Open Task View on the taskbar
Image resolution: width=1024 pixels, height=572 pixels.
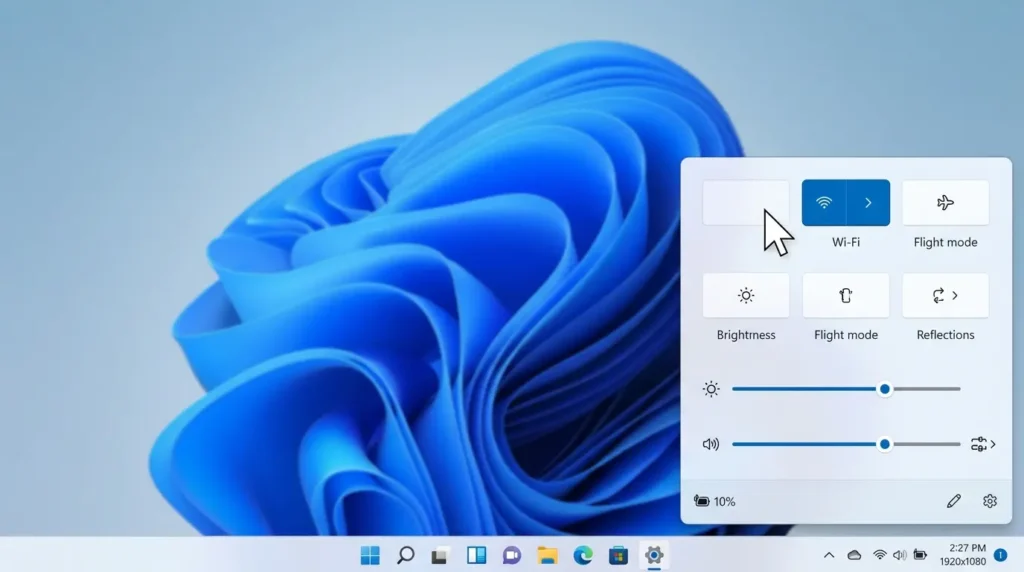tap(440, 556)
